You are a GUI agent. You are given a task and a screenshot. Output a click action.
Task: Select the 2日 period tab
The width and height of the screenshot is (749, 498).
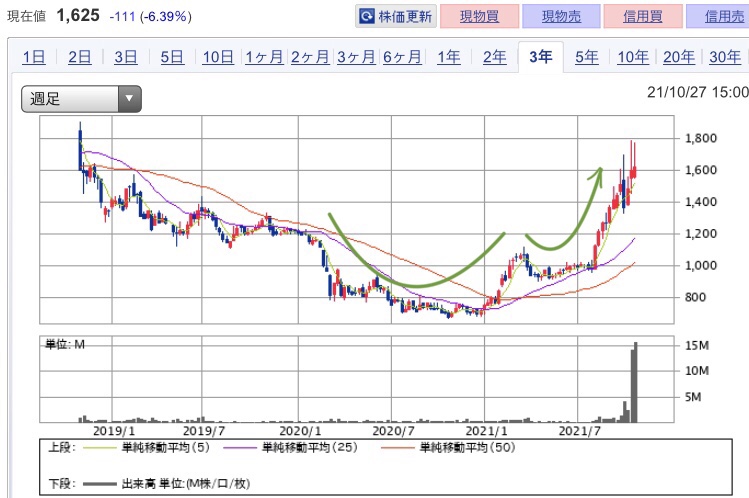[x=79, y=57]
